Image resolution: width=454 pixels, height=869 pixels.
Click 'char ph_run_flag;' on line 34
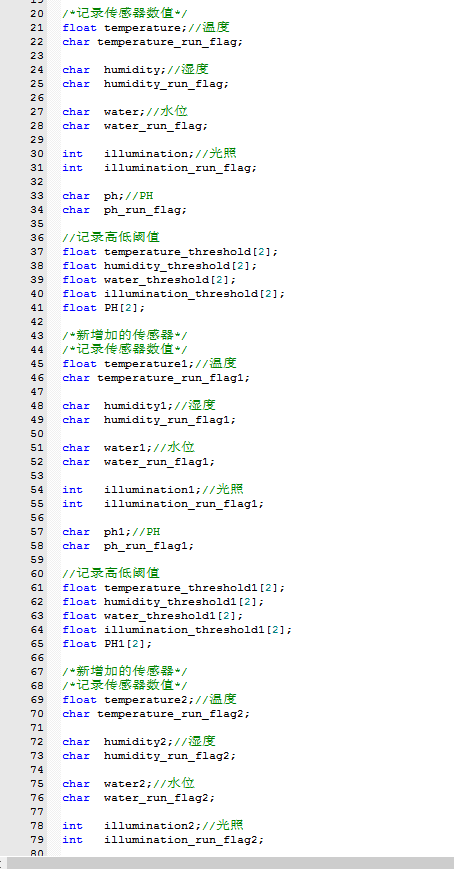point(125,209)
